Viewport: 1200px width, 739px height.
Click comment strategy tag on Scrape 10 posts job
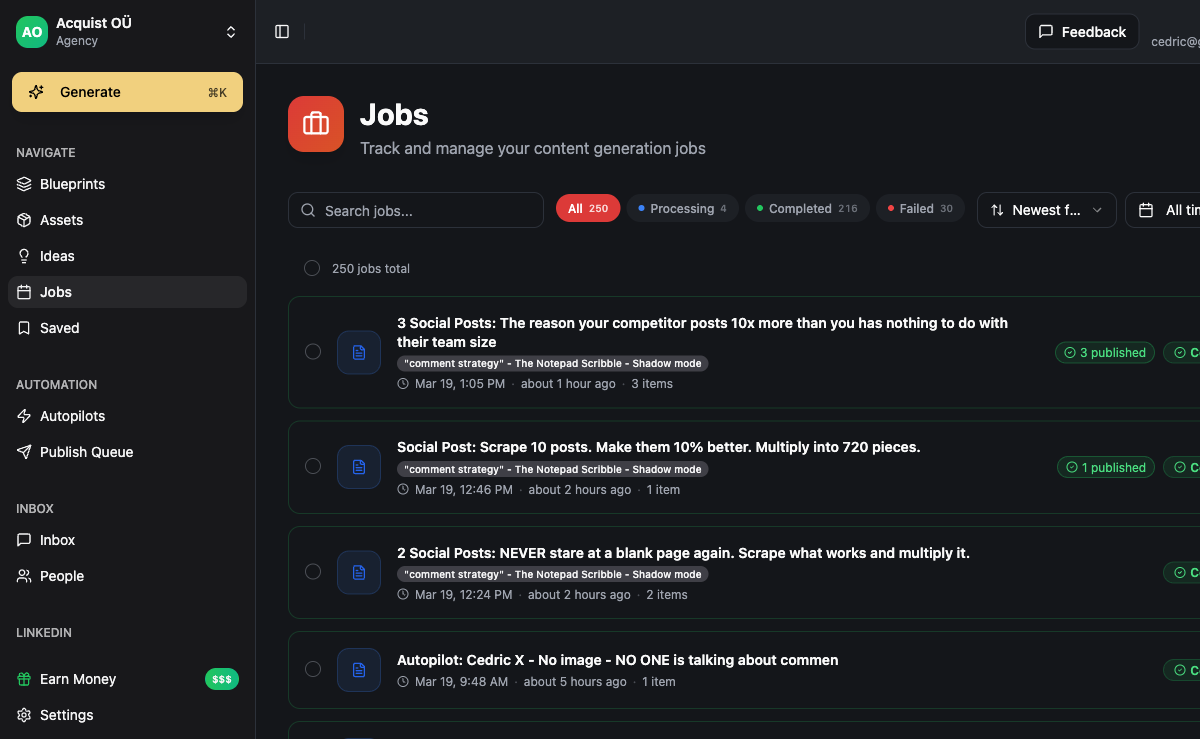coord(553,469)
